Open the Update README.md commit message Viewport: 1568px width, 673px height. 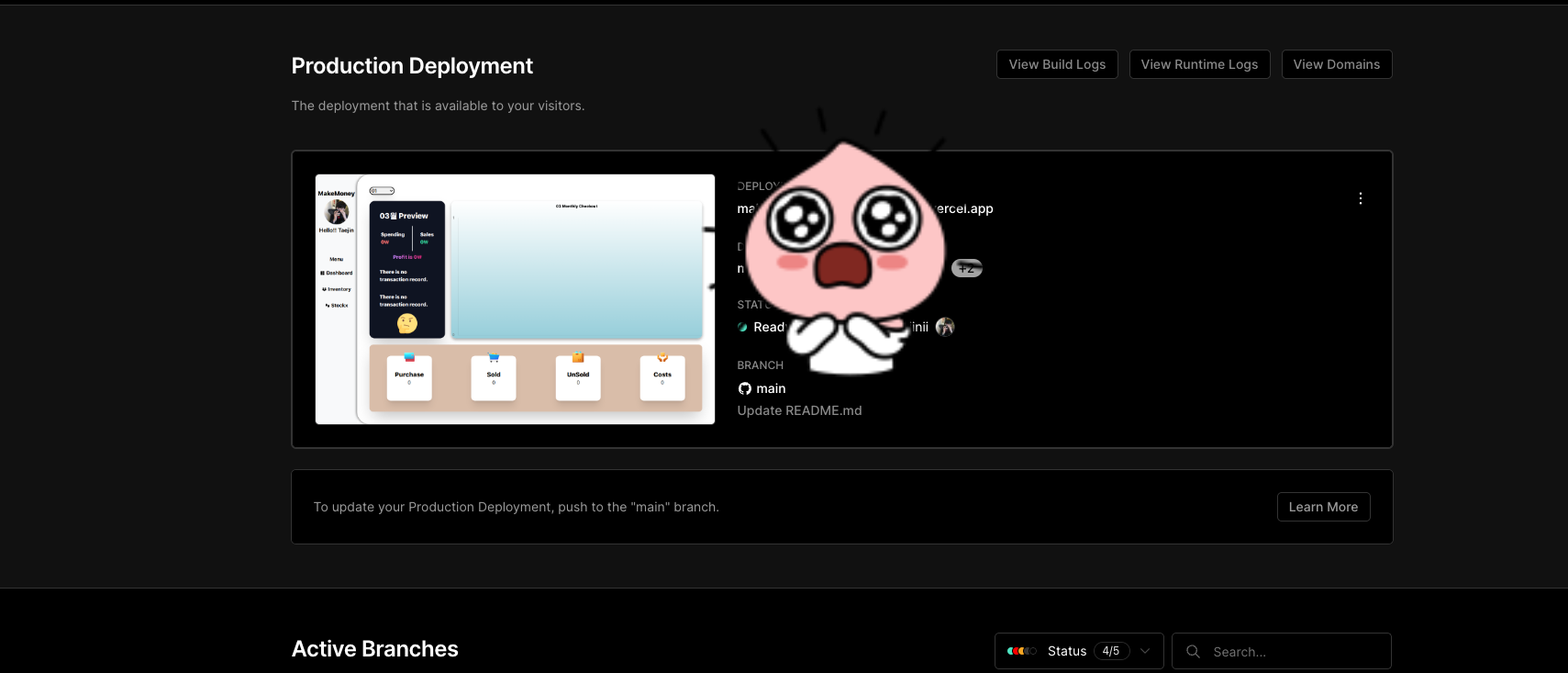pos(799,410)
